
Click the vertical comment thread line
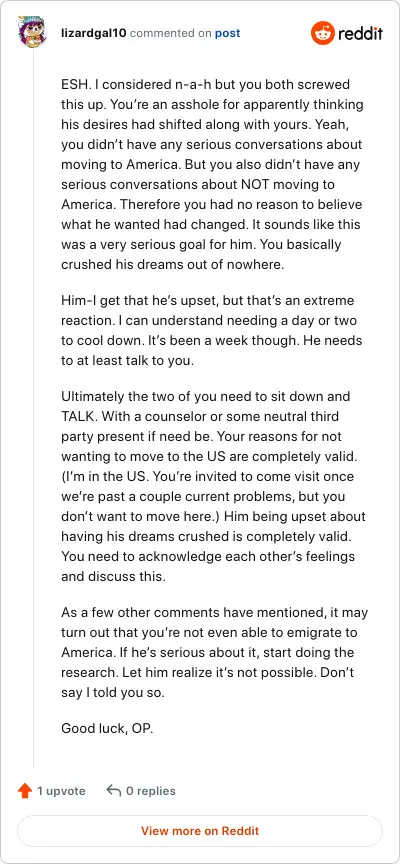coord(33,409)
